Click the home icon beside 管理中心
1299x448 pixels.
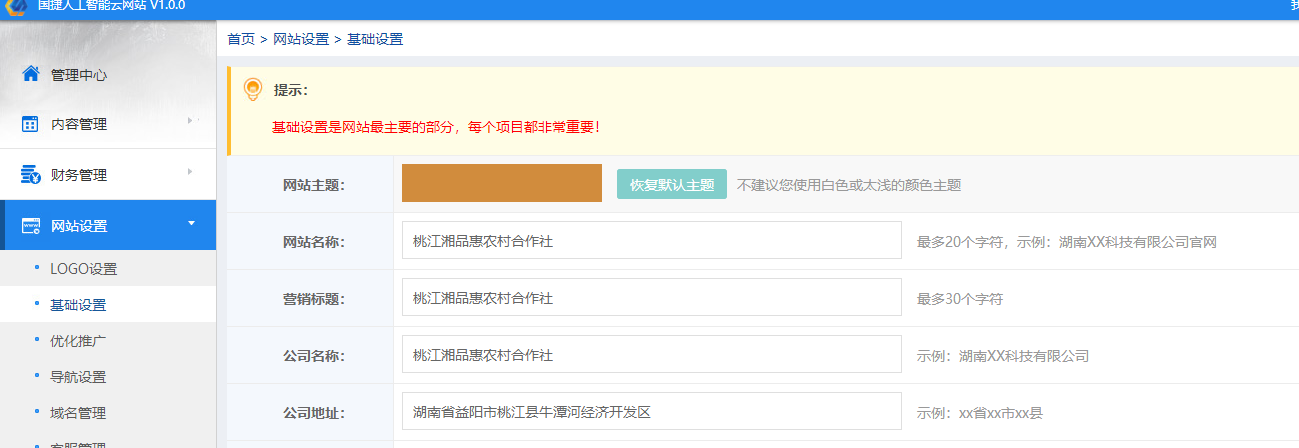click(30, 74)
